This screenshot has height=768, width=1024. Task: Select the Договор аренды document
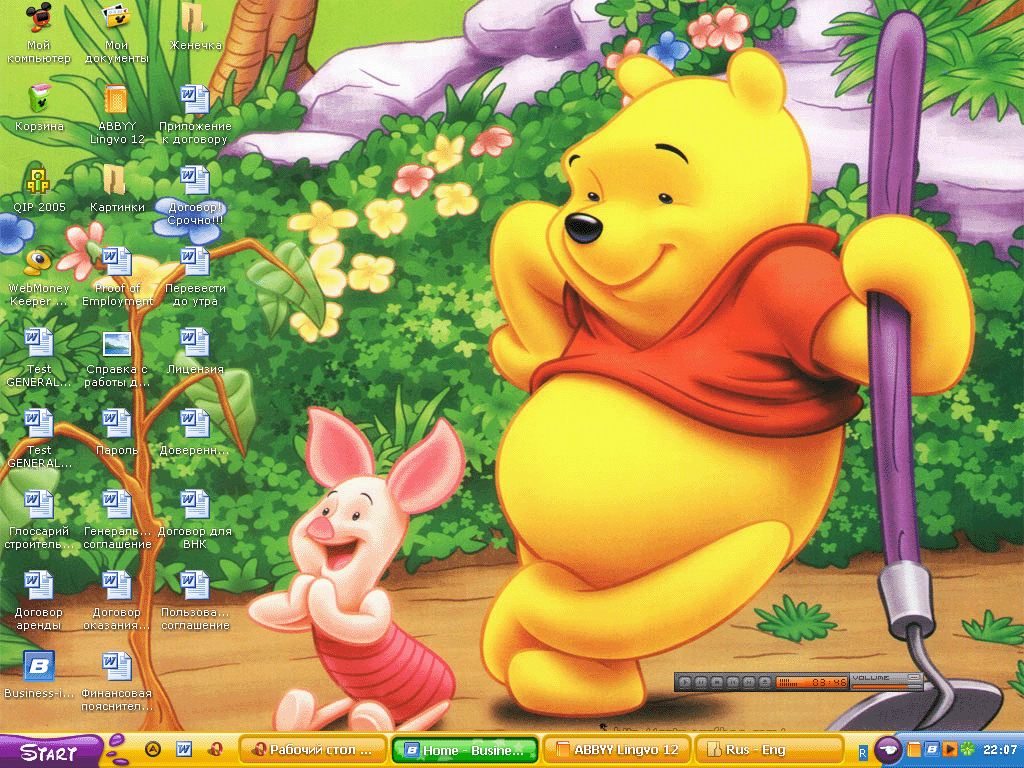[39, 600]
